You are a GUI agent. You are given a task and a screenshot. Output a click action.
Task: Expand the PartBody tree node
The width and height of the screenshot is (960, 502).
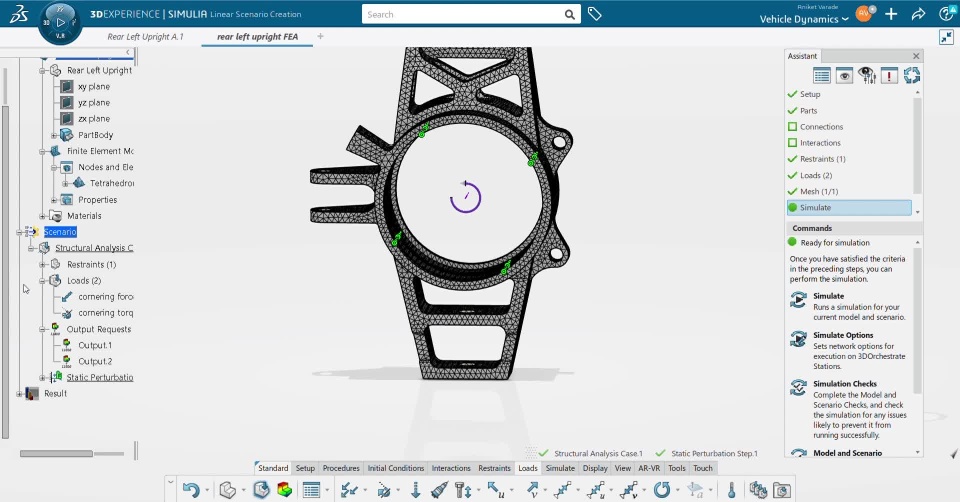(54, 135)
